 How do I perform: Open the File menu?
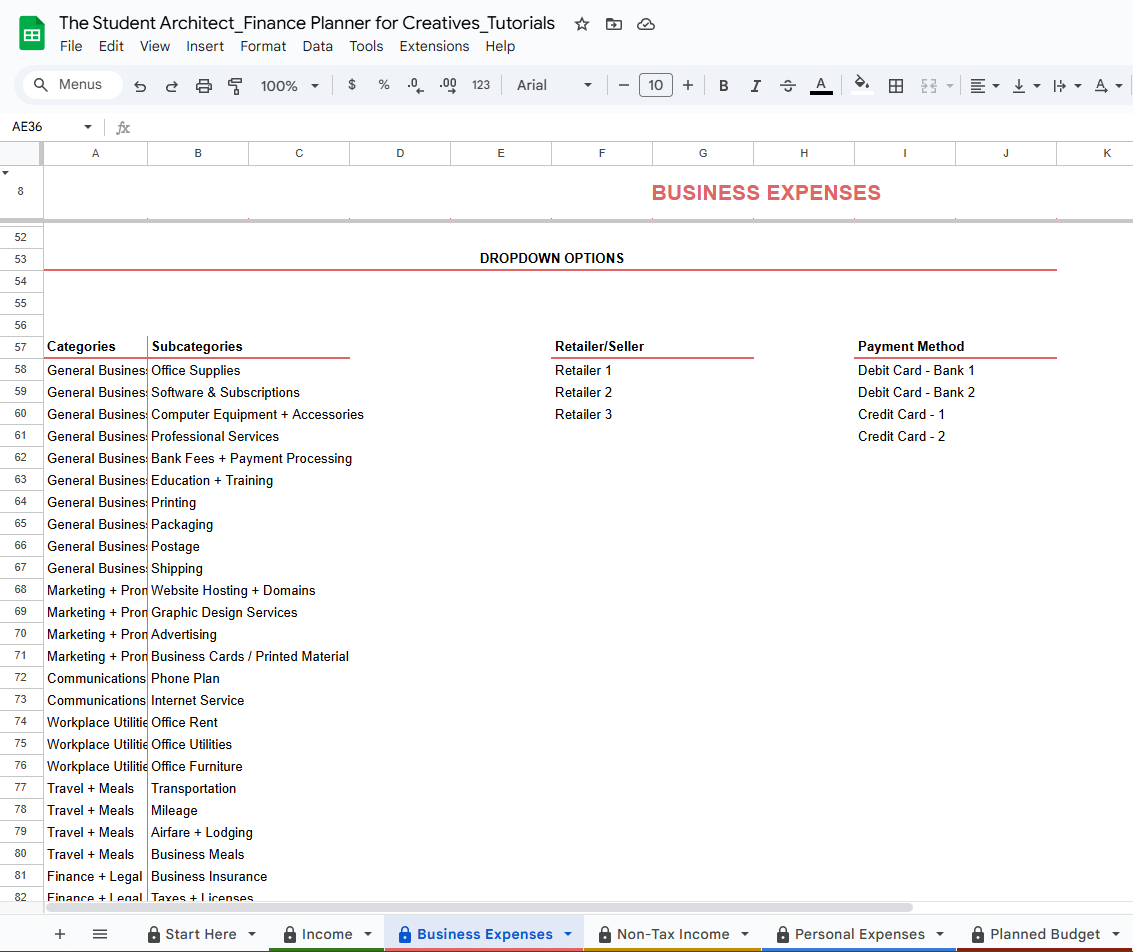pyautogui.click(x=71, y=46)
